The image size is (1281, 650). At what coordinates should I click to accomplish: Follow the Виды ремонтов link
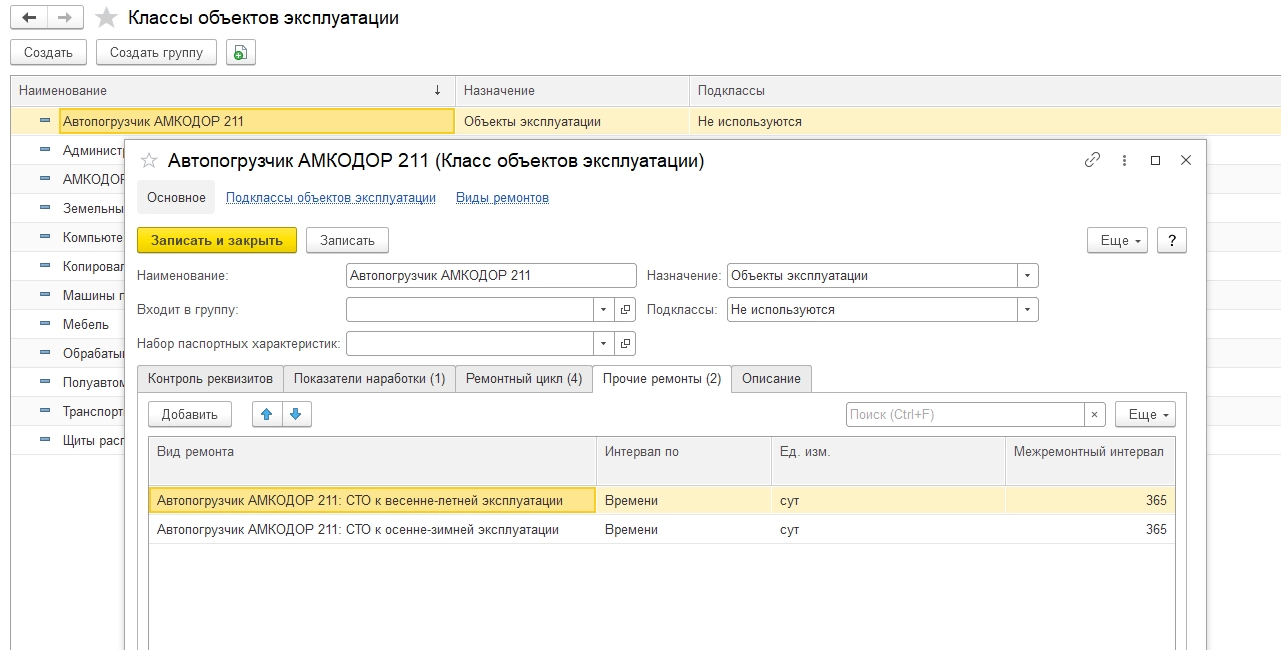coord(502,197)
